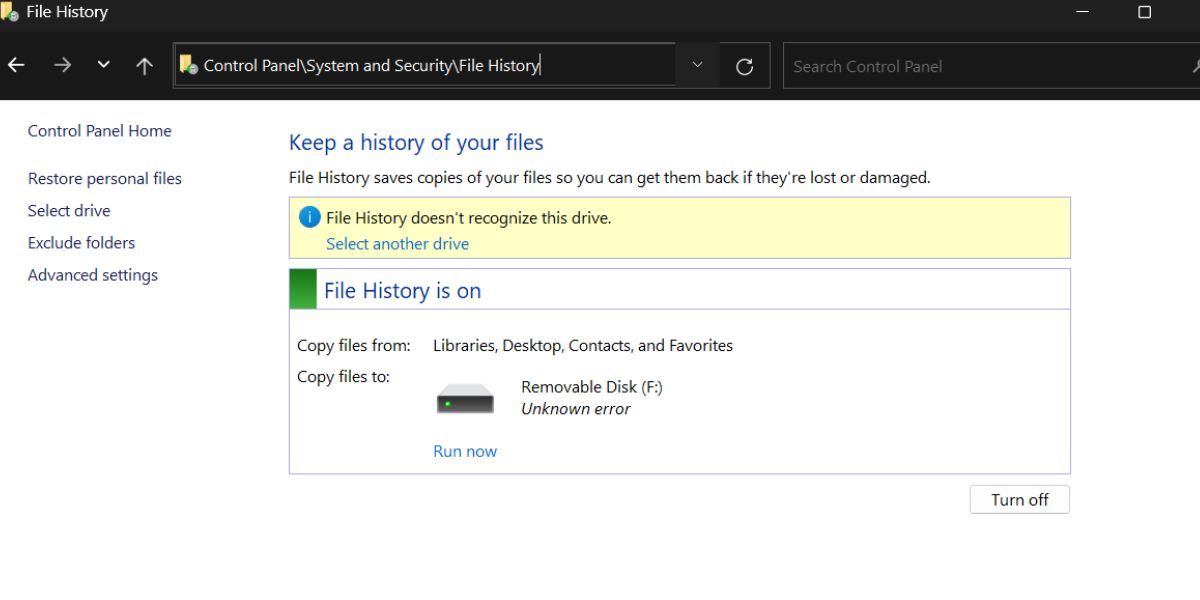Open Control Panel Home
Screen dimensions: 1200x600
pos(99,131)
